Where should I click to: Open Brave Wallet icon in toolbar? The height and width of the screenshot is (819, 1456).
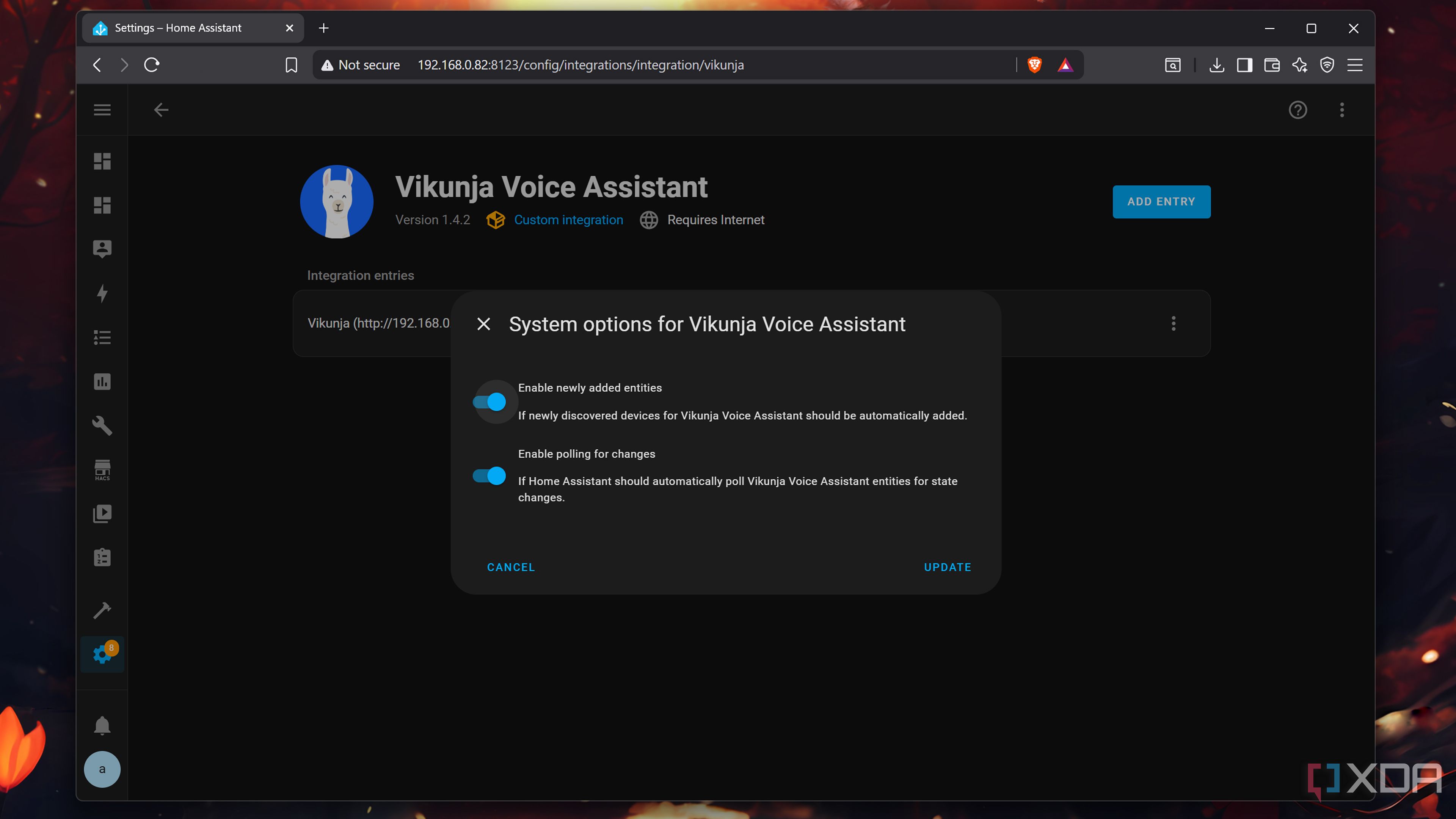(1272, 65)
